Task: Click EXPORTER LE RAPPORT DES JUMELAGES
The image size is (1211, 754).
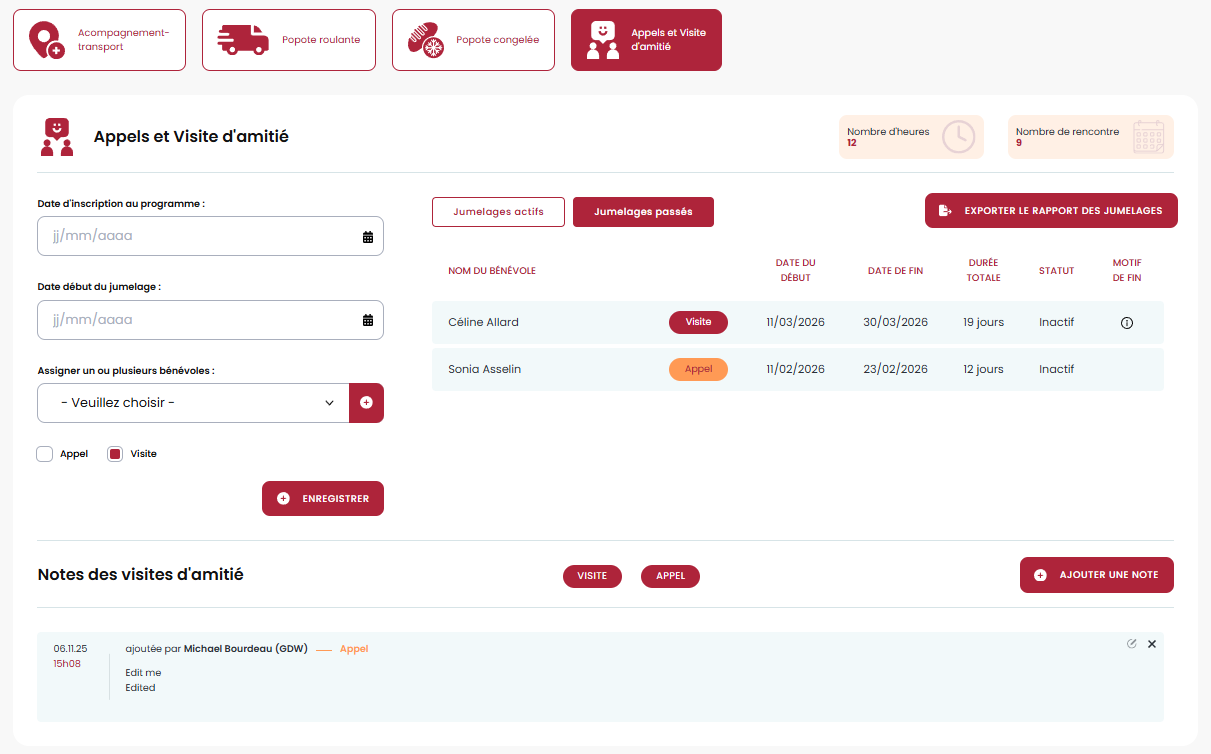Action: 1051,211
